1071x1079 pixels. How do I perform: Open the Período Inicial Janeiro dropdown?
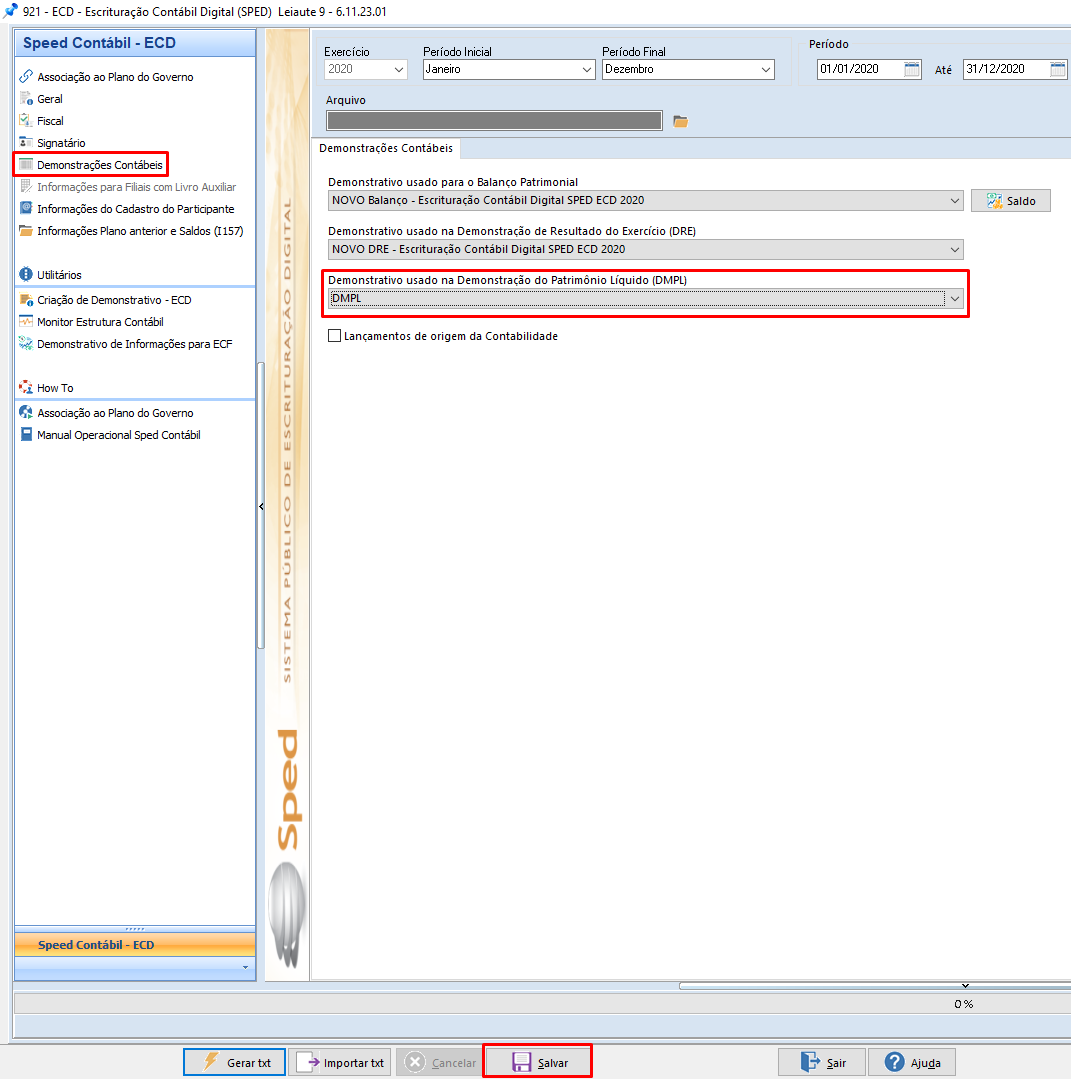tap(586, 70)
